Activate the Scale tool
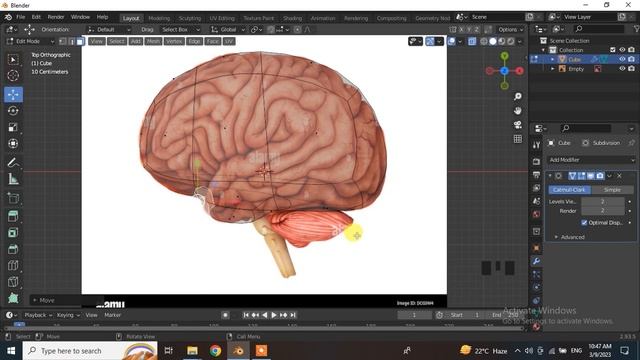This screenshot has height=360, width=640. pyautogui.click(x=13, y=127)
